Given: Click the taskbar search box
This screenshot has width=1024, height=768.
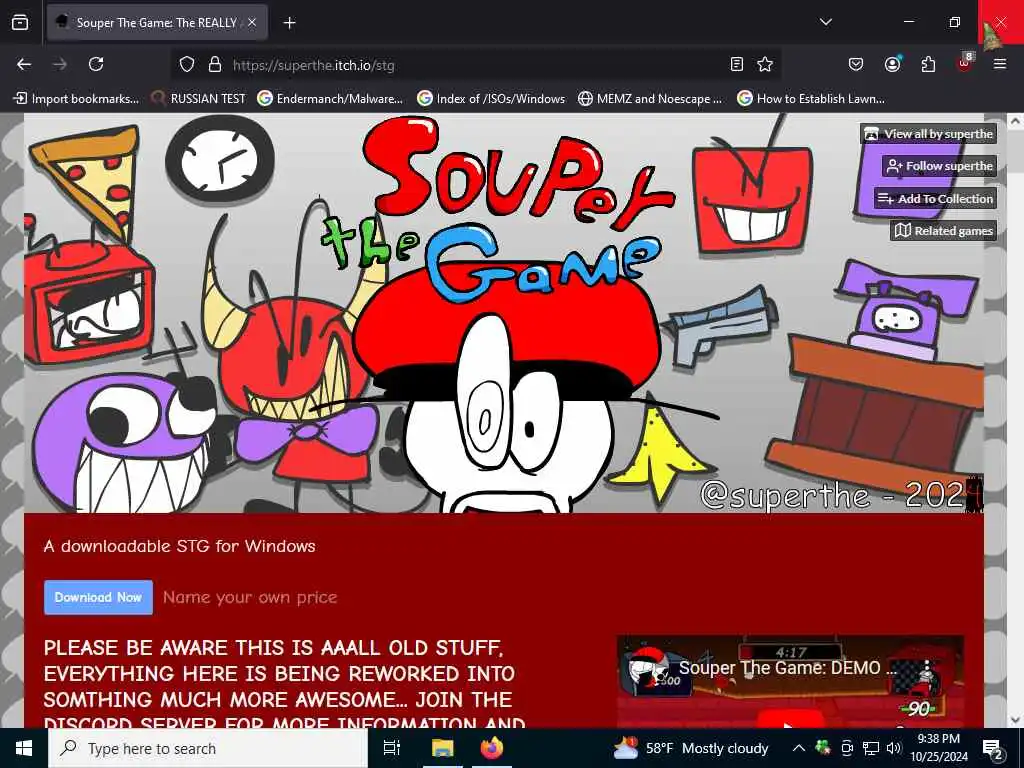Looking at the screenshot, I should click(208, 748).
